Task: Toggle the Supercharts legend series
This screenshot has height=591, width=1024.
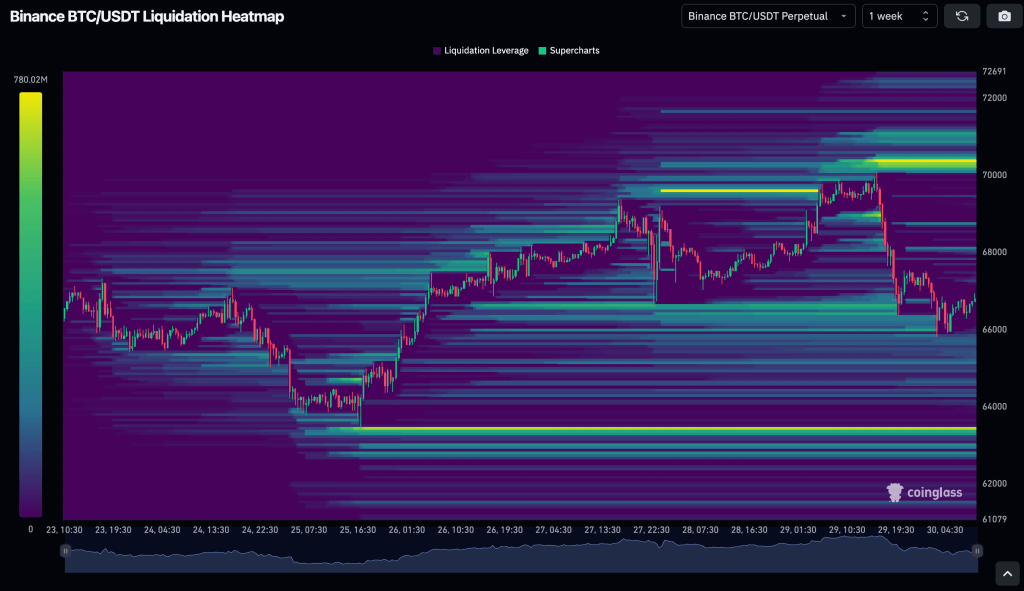Action: click(x=569, y=50)
